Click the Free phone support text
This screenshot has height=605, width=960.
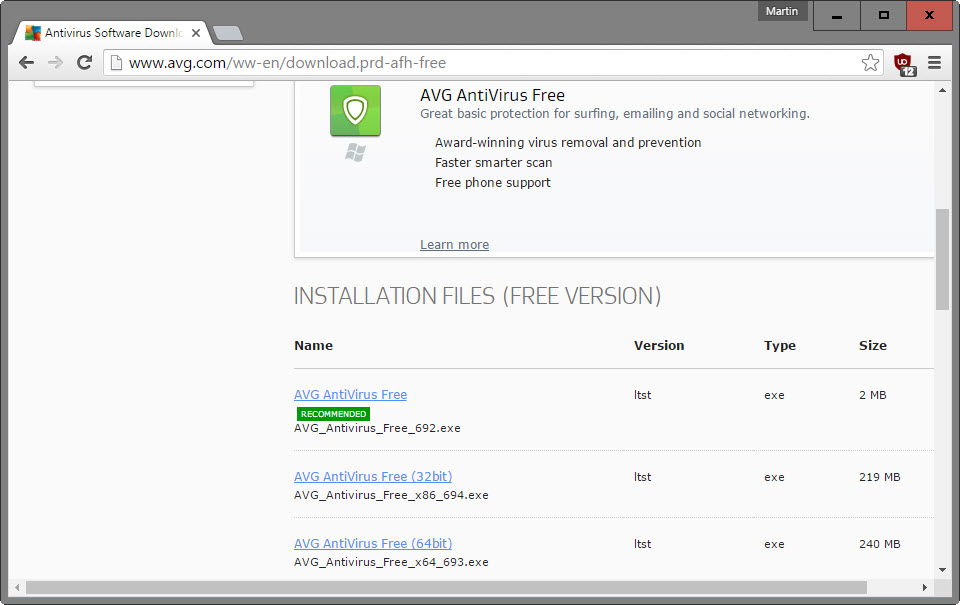[493, 182]
